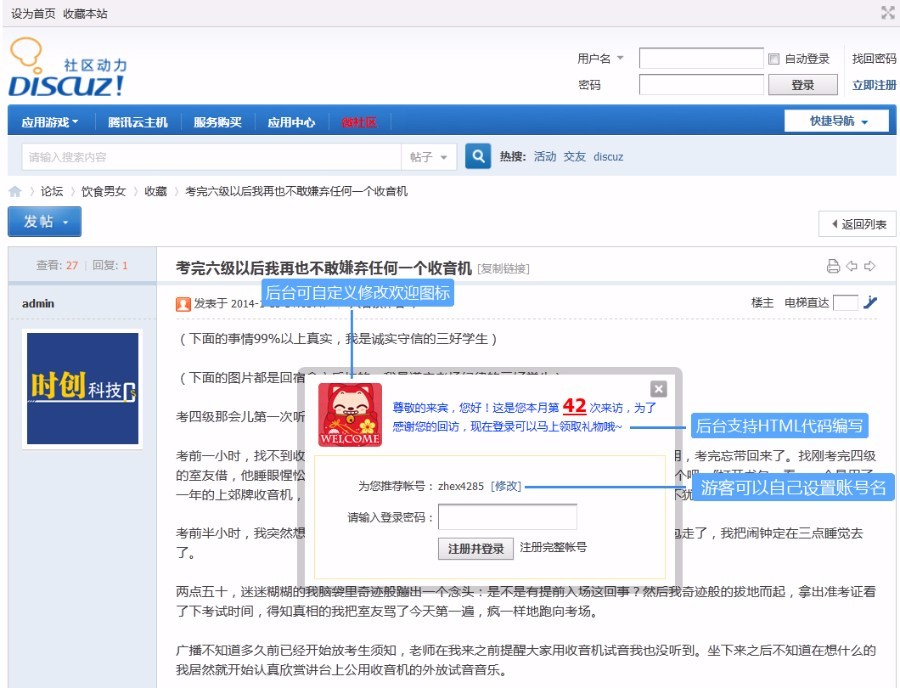The height and width of the screenshot is (688, 900).
Task: Click the 注册并登录 button in the popup
Action: pos(474,548)
